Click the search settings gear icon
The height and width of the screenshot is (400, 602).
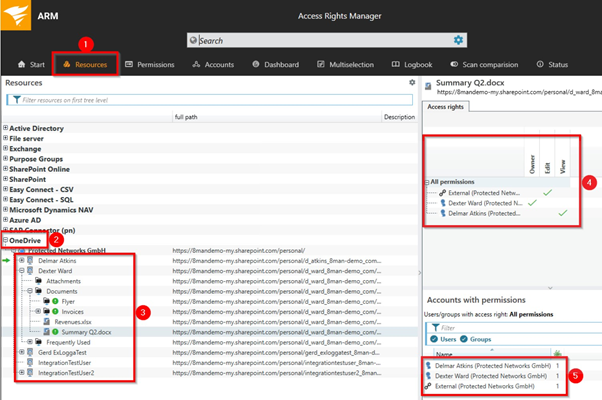pos(458,40)
